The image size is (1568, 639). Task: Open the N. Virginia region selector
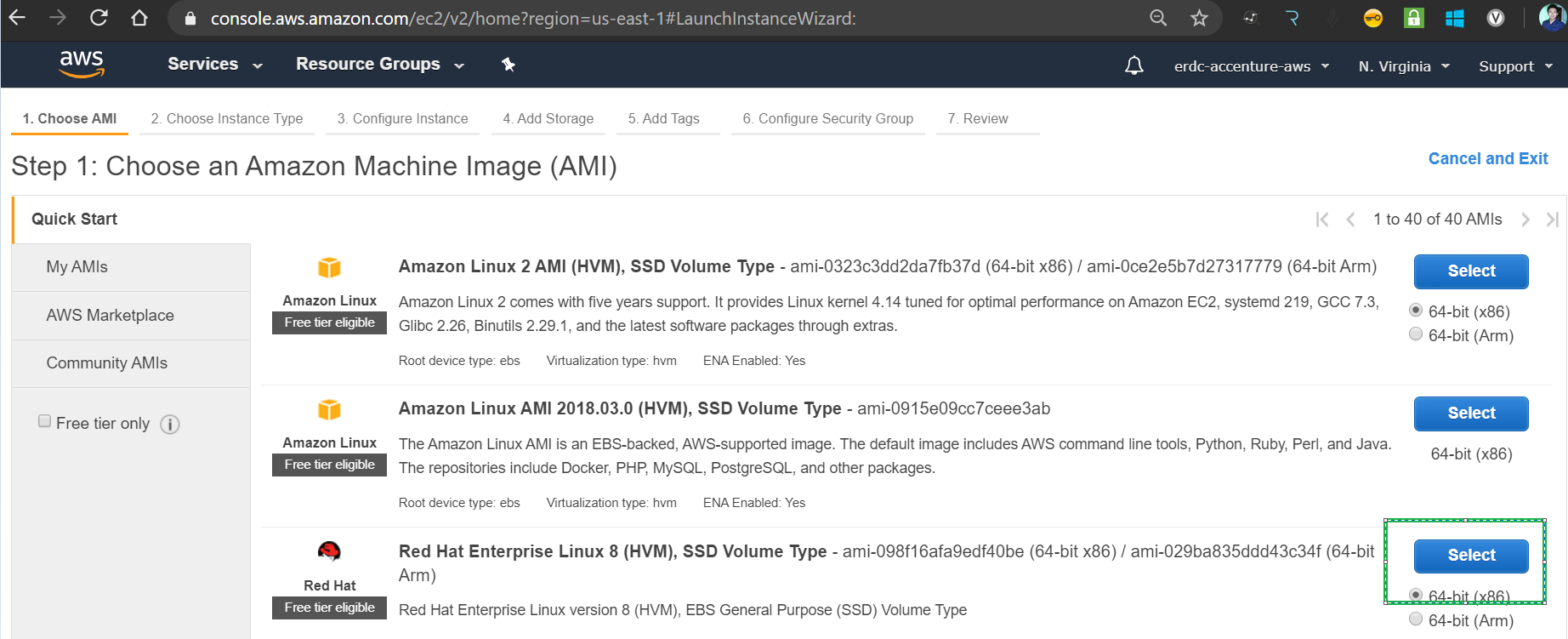[x=1403, y=66]
